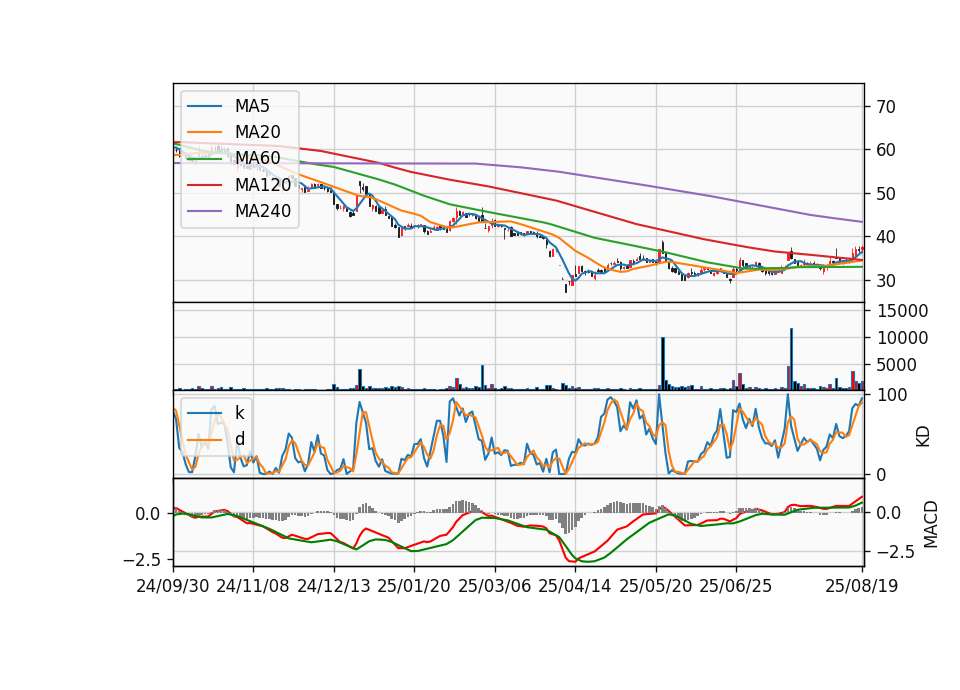Click the 25/08/19 date axis label
The height and width of the screenshot is (690, 960).
click(861, 586)
